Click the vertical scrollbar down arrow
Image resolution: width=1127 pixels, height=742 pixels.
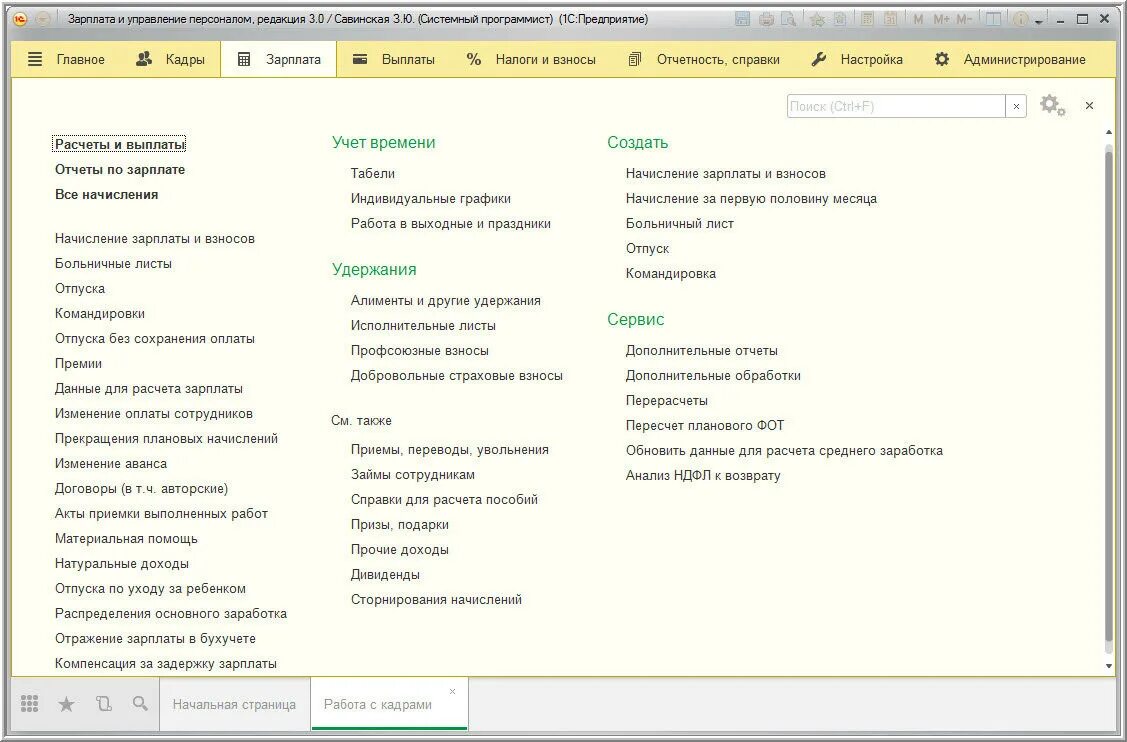pos(1109,666)
